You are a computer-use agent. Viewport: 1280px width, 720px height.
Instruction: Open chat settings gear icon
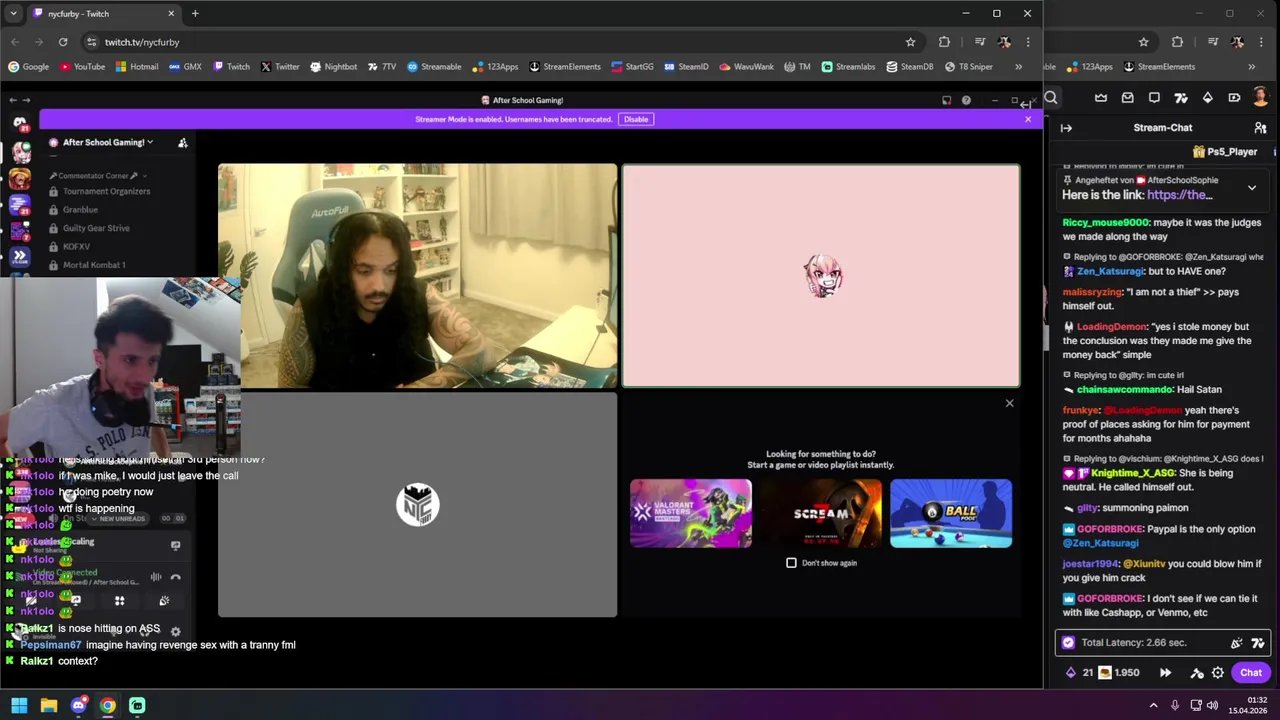(x=1218, y=673)
